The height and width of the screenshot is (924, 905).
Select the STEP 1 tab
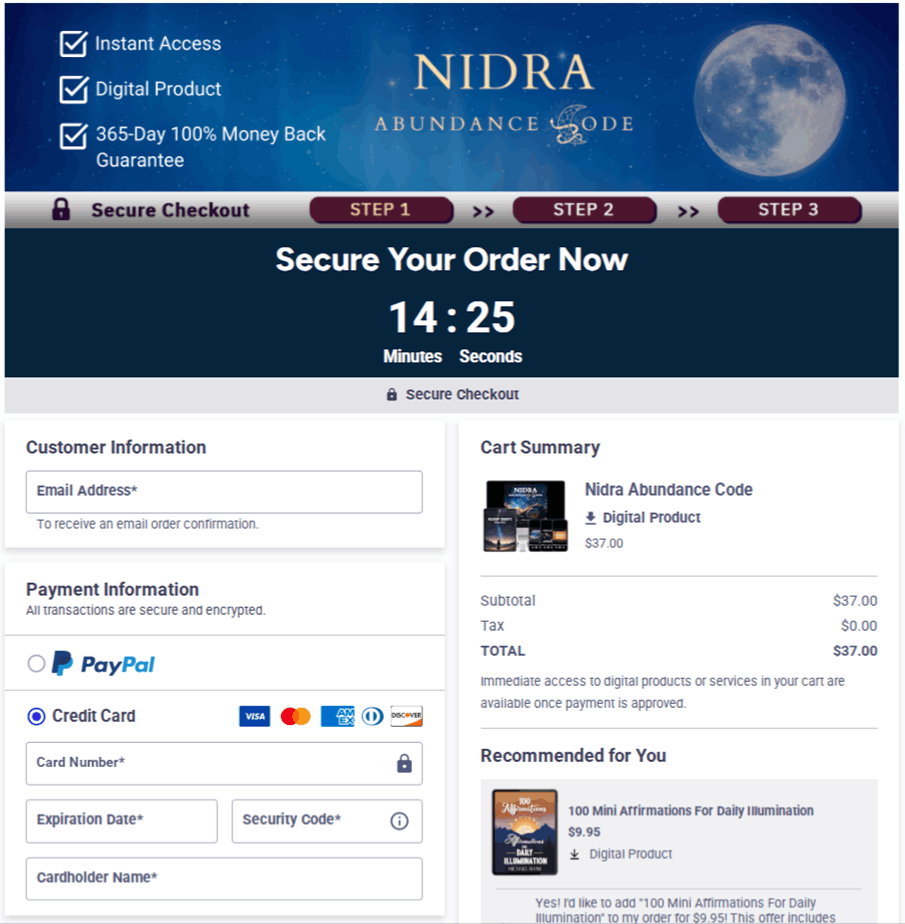pos(381,210)
